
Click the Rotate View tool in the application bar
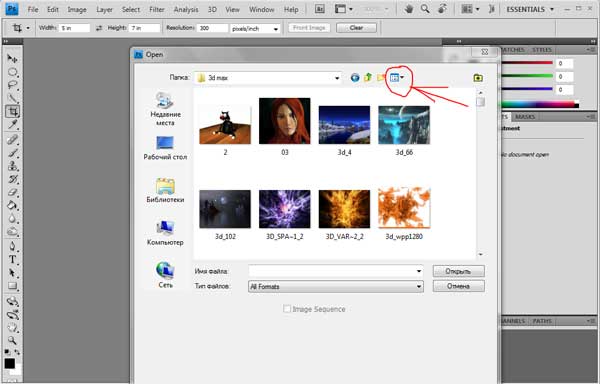(x=442, y=9)
